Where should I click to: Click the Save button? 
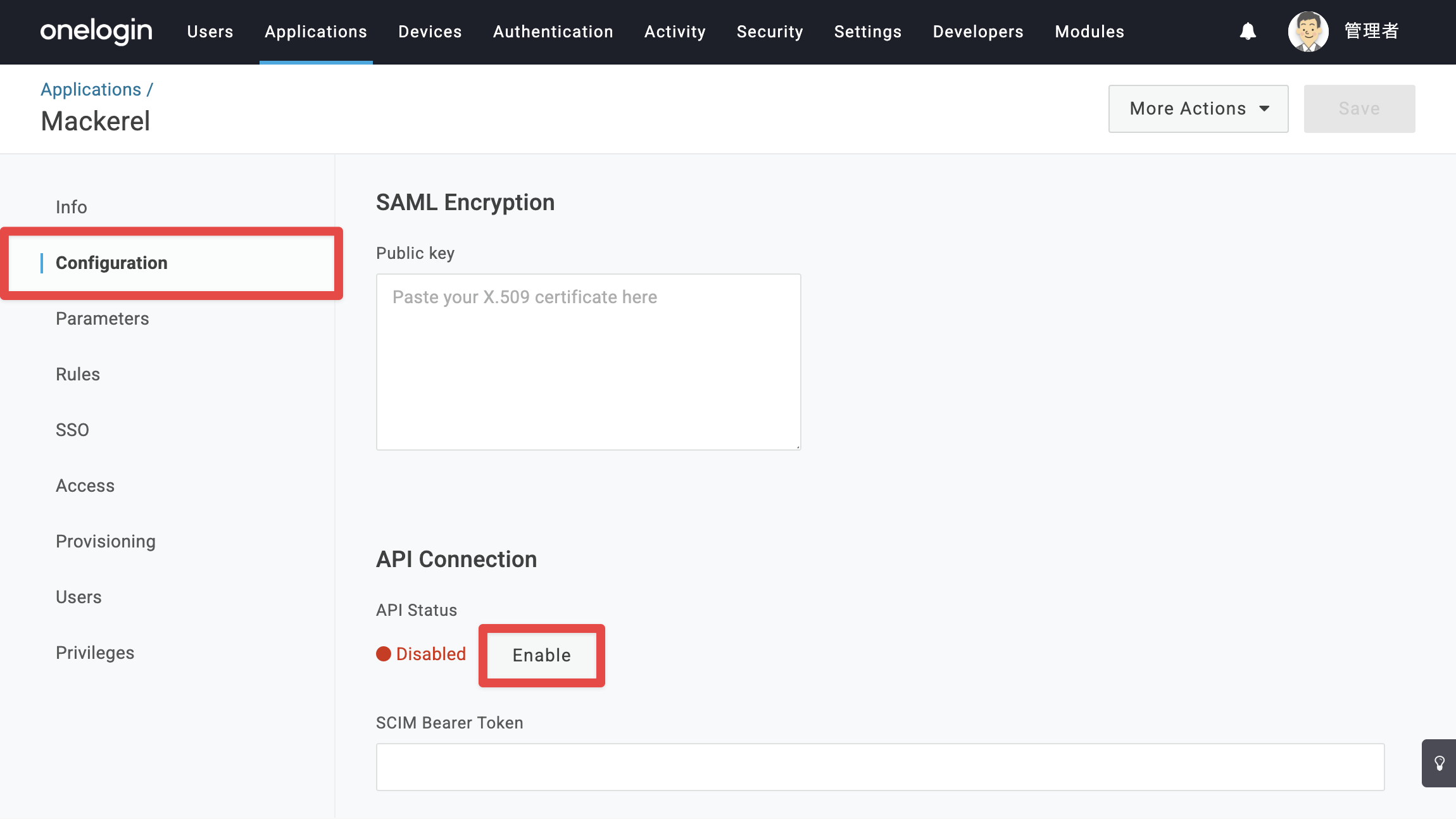pyautogui.click(x=1359, y=109)
